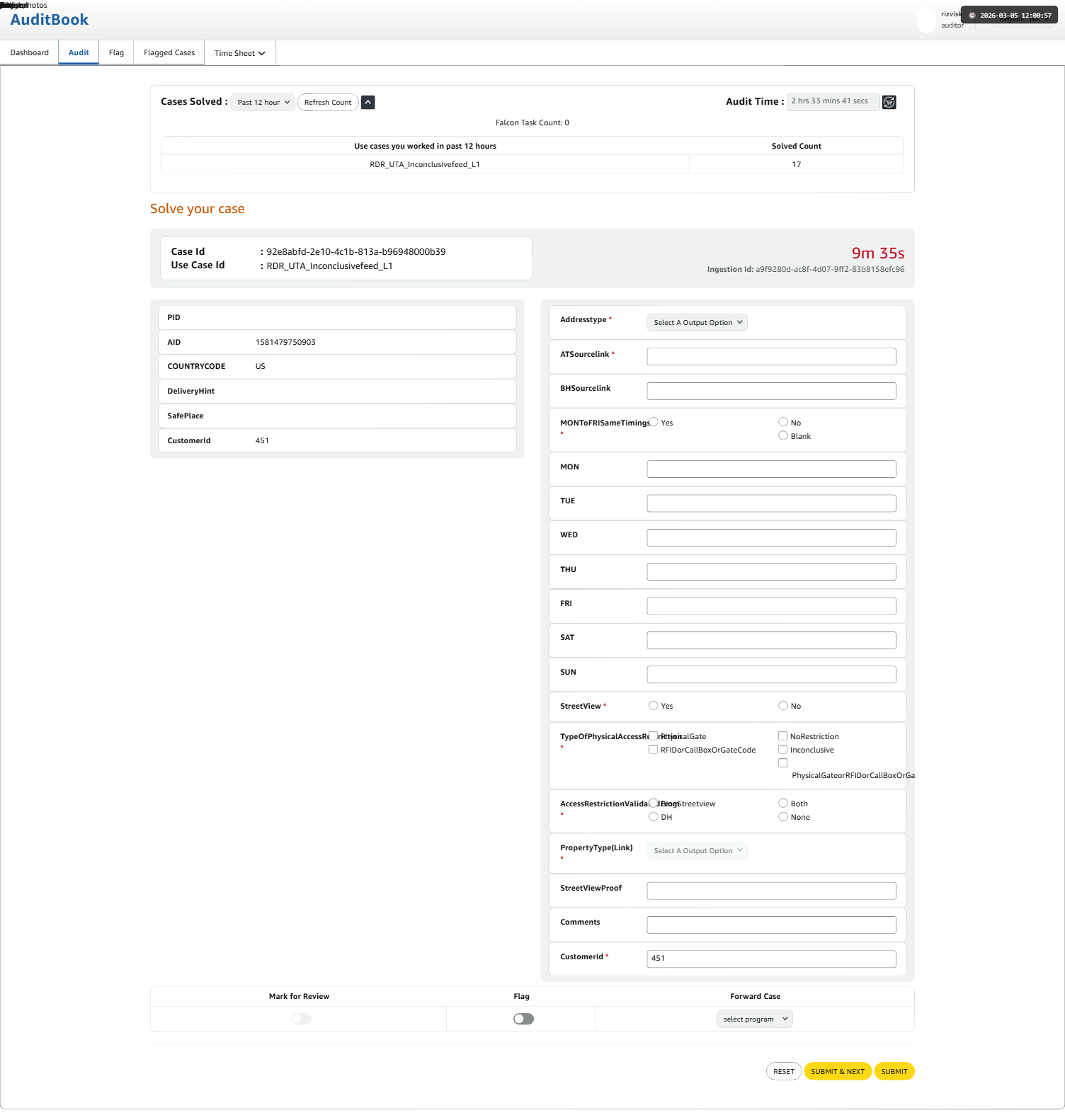Click the SUN timing input field

tap(771, 675)
